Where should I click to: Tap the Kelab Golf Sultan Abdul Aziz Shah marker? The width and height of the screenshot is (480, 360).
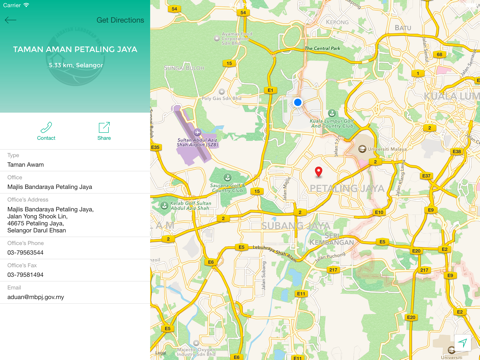[164, 206]
